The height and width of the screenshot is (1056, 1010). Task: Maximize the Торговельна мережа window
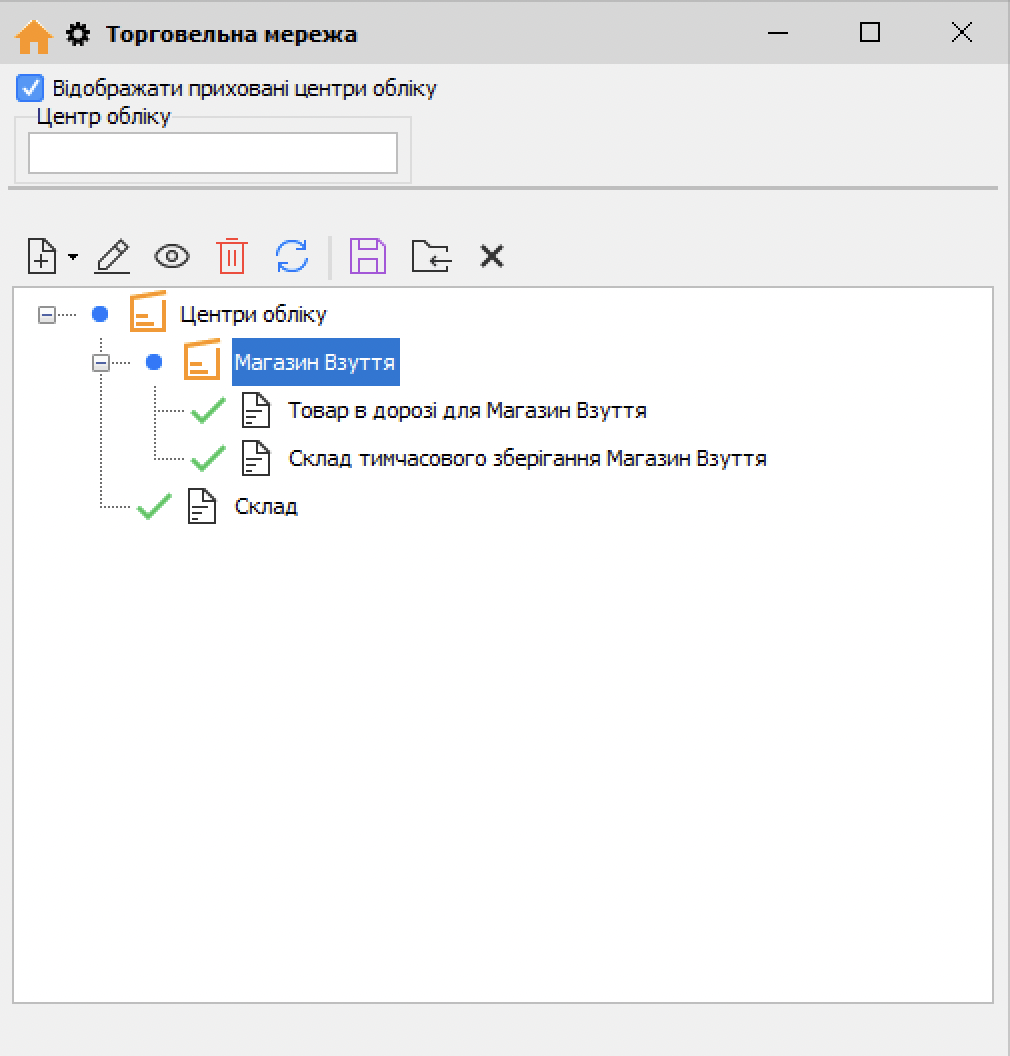870,33
